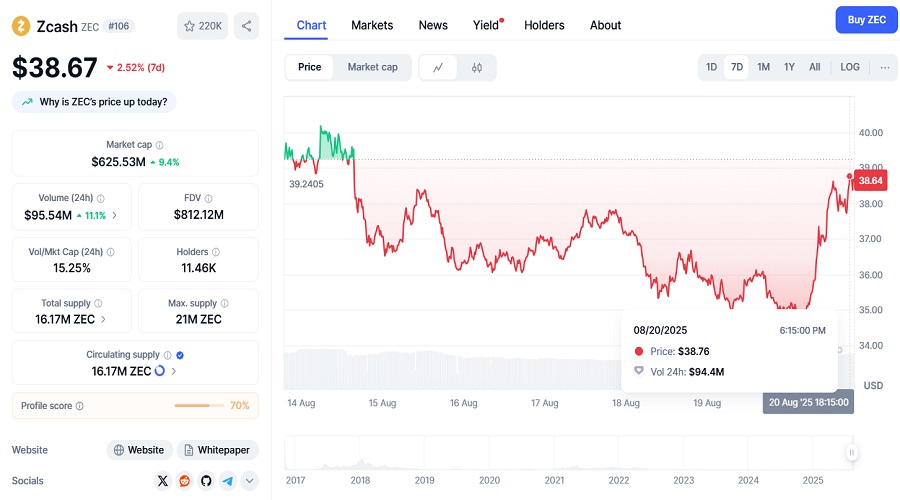The height and width of the screenshot is (500, 900).
Task: Open the Website link button
Action: (139, 450)
